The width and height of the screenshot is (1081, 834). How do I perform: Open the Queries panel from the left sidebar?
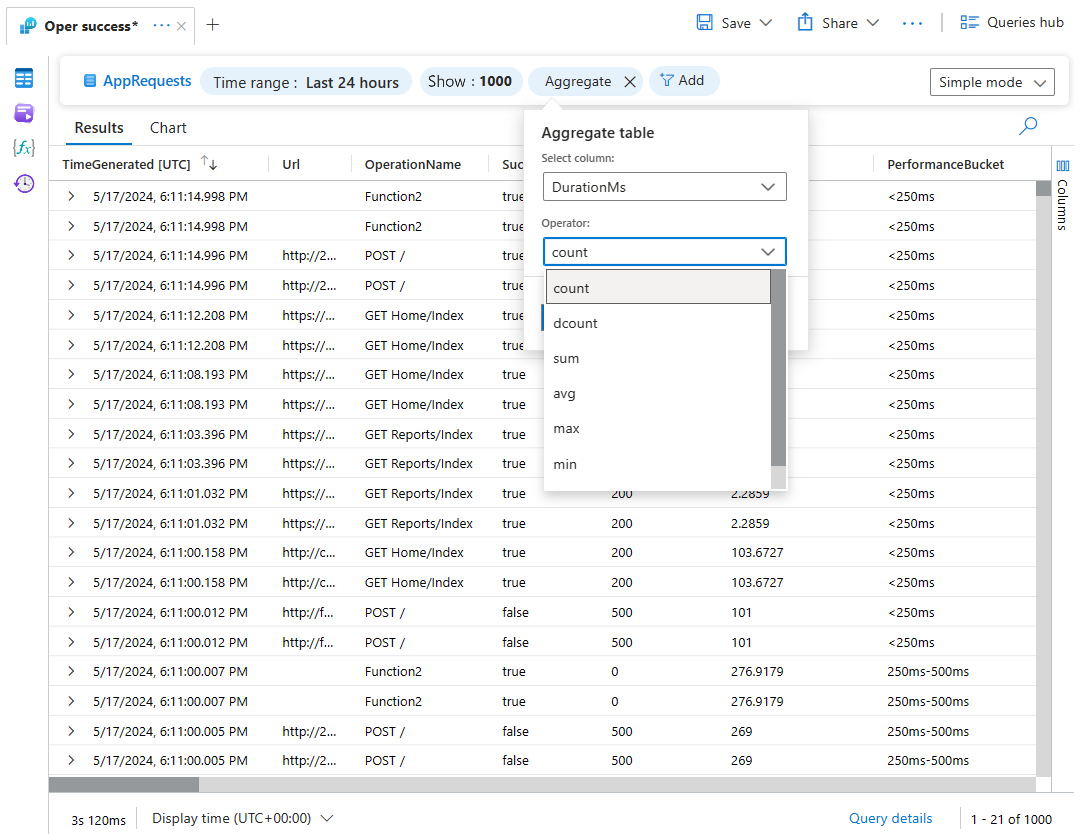(23, 113)
